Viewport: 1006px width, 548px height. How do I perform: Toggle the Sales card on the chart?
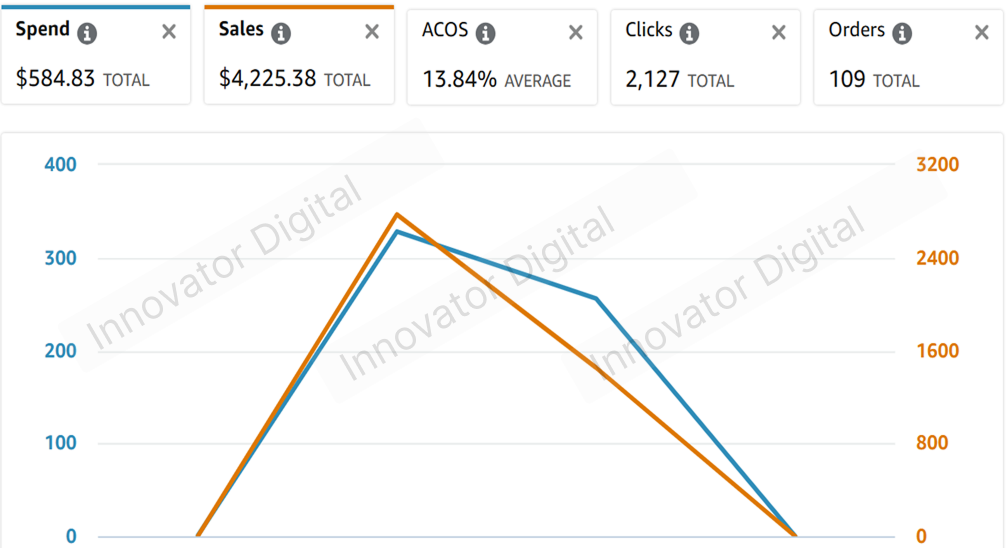(299, 55)
